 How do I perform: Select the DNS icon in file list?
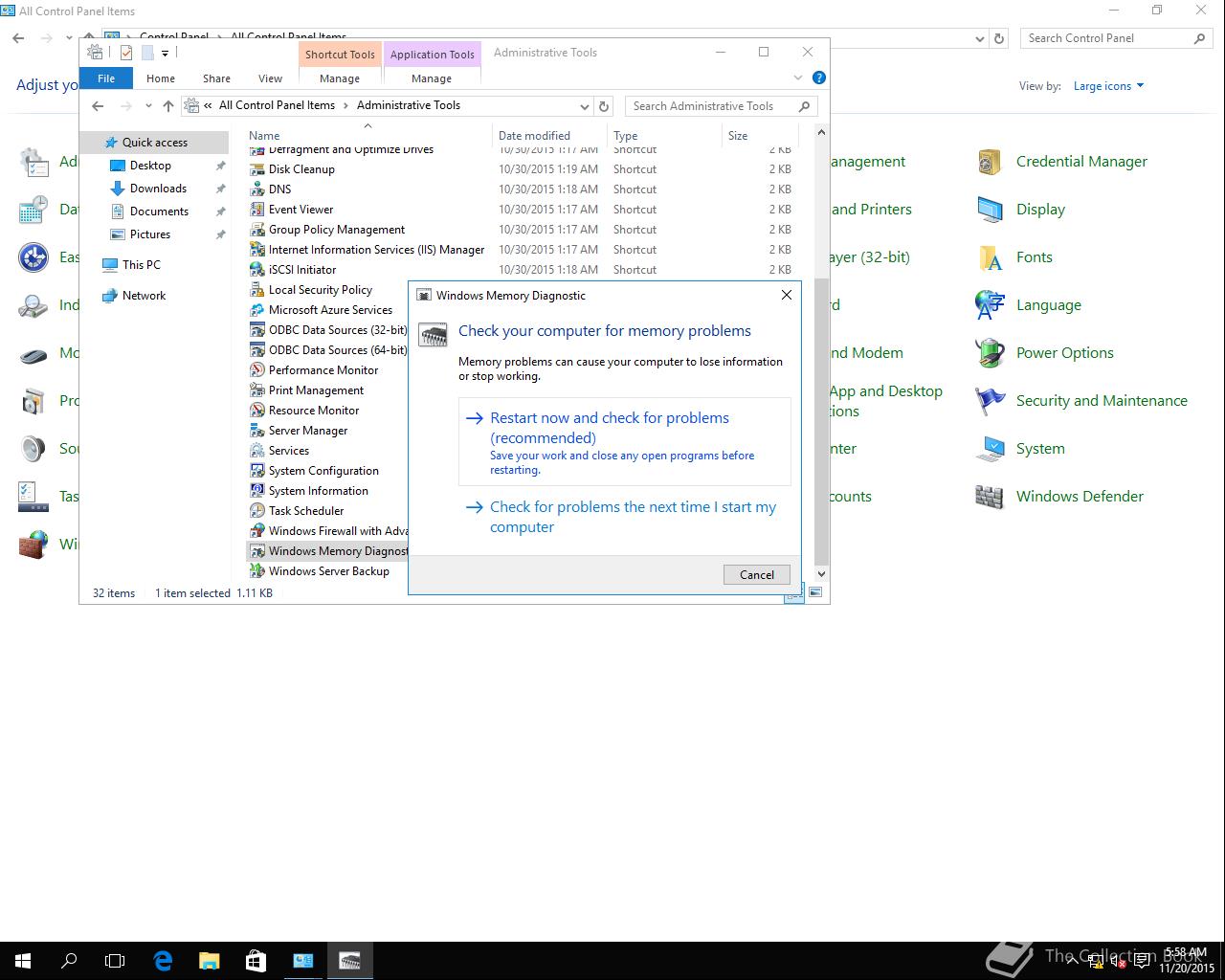[x=256, y=189]
